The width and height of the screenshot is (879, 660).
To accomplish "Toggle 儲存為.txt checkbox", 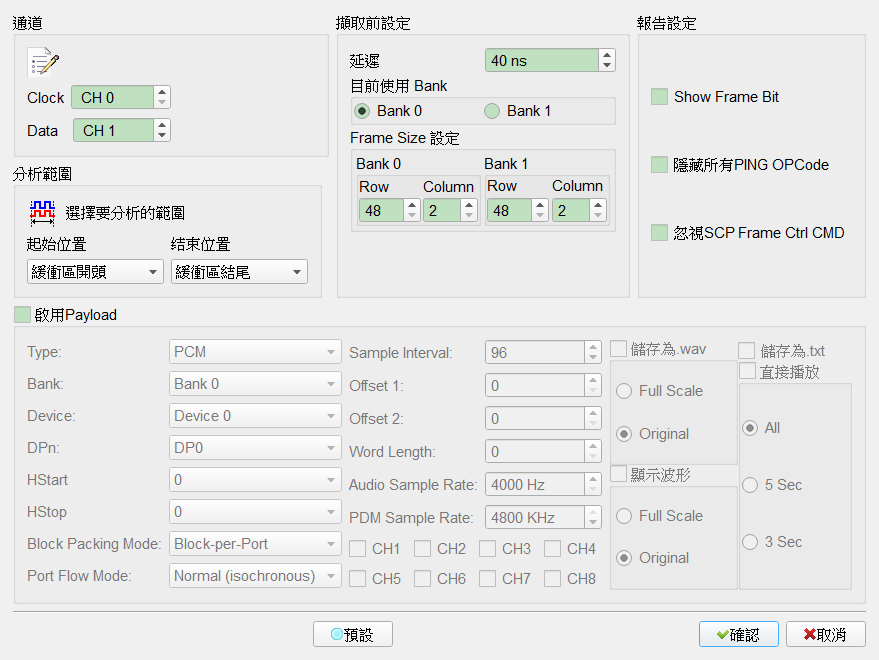I will pyautogui.click(x=747, y=351).
